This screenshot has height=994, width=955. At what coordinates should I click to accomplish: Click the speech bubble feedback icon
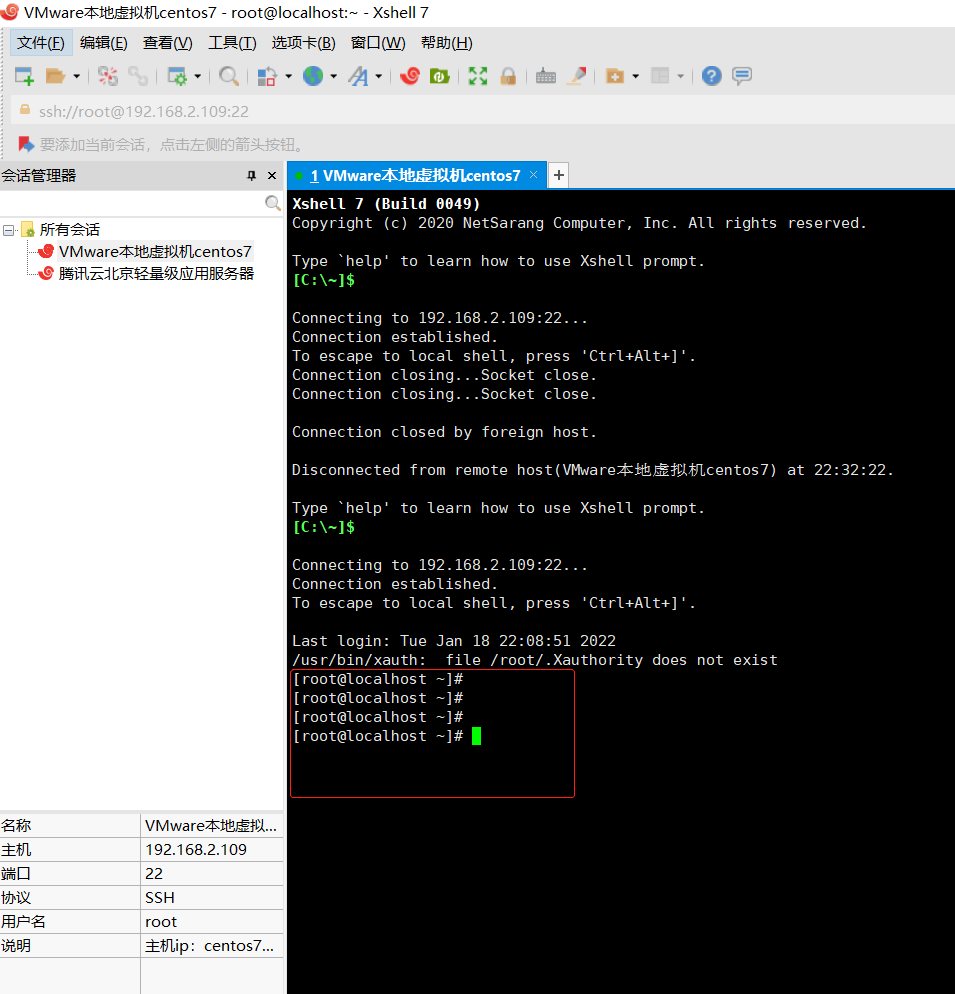click(742, 76)
